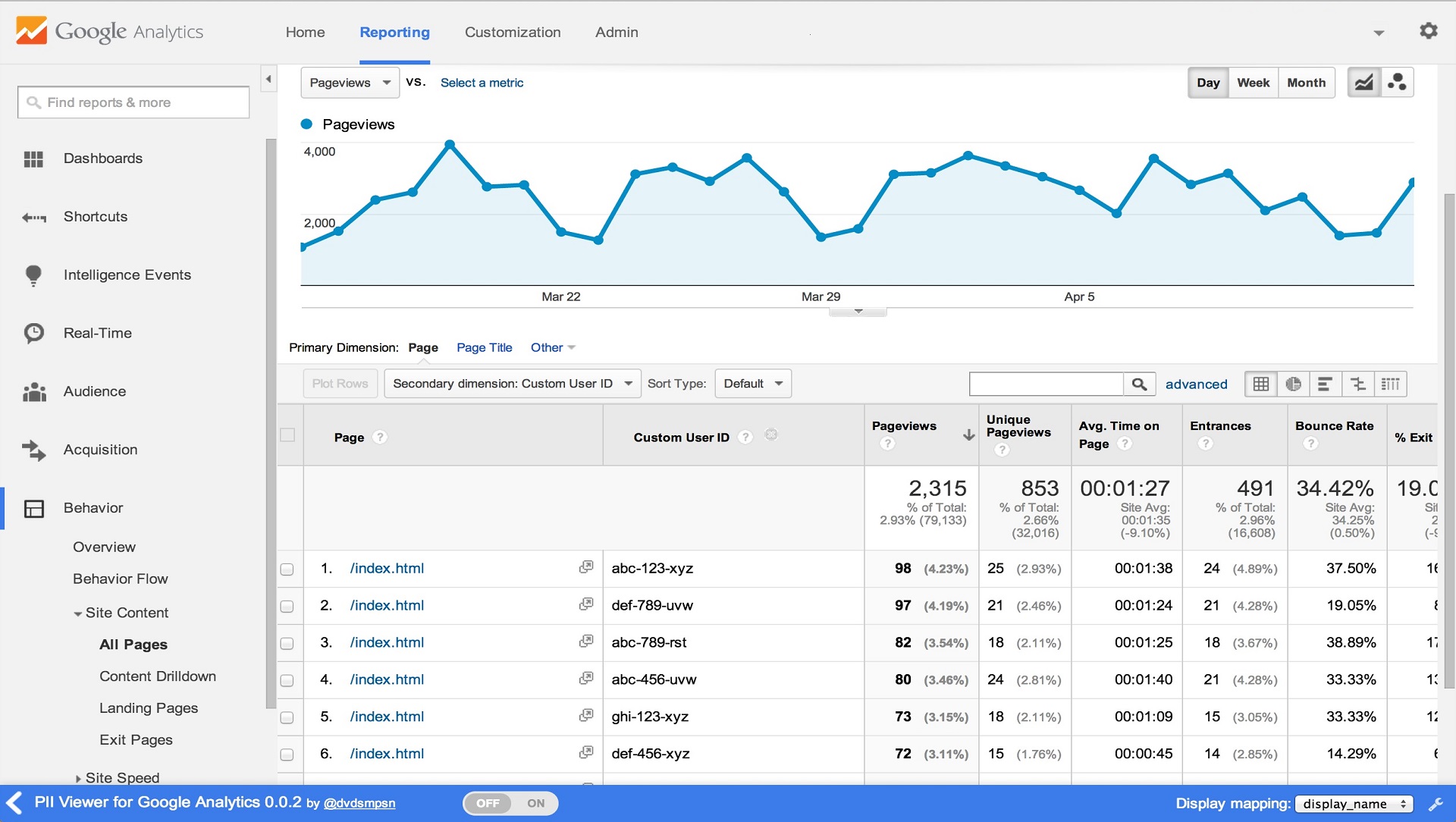Switch to pivot table view icon

tap(1390, 384)
